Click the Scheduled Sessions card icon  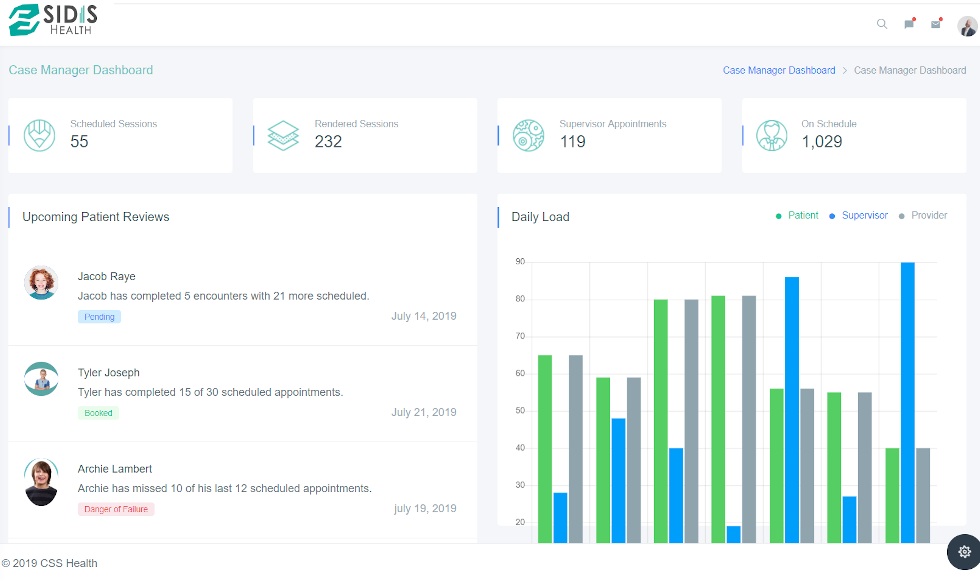point(39,135)
